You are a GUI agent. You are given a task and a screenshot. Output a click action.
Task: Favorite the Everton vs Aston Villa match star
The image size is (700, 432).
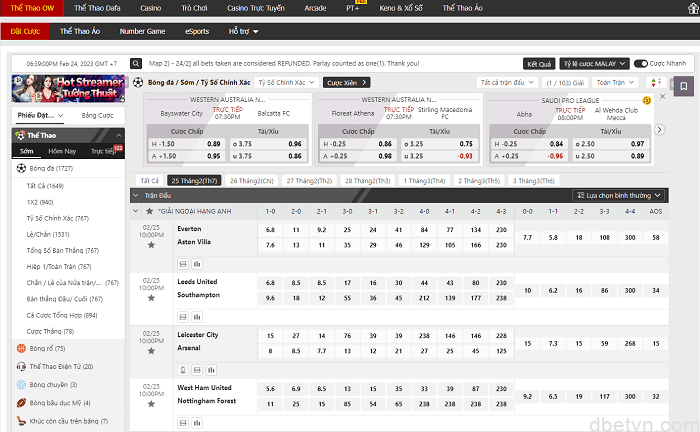point(151,245)
